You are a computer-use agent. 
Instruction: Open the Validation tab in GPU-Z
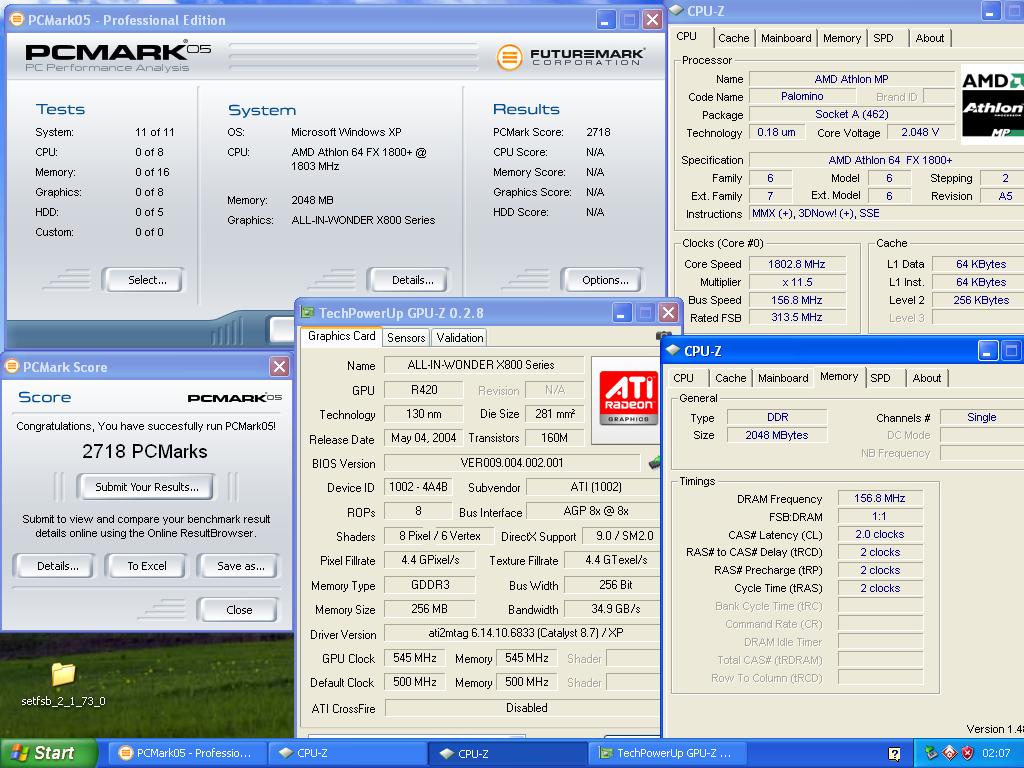[x=460, y=338]
